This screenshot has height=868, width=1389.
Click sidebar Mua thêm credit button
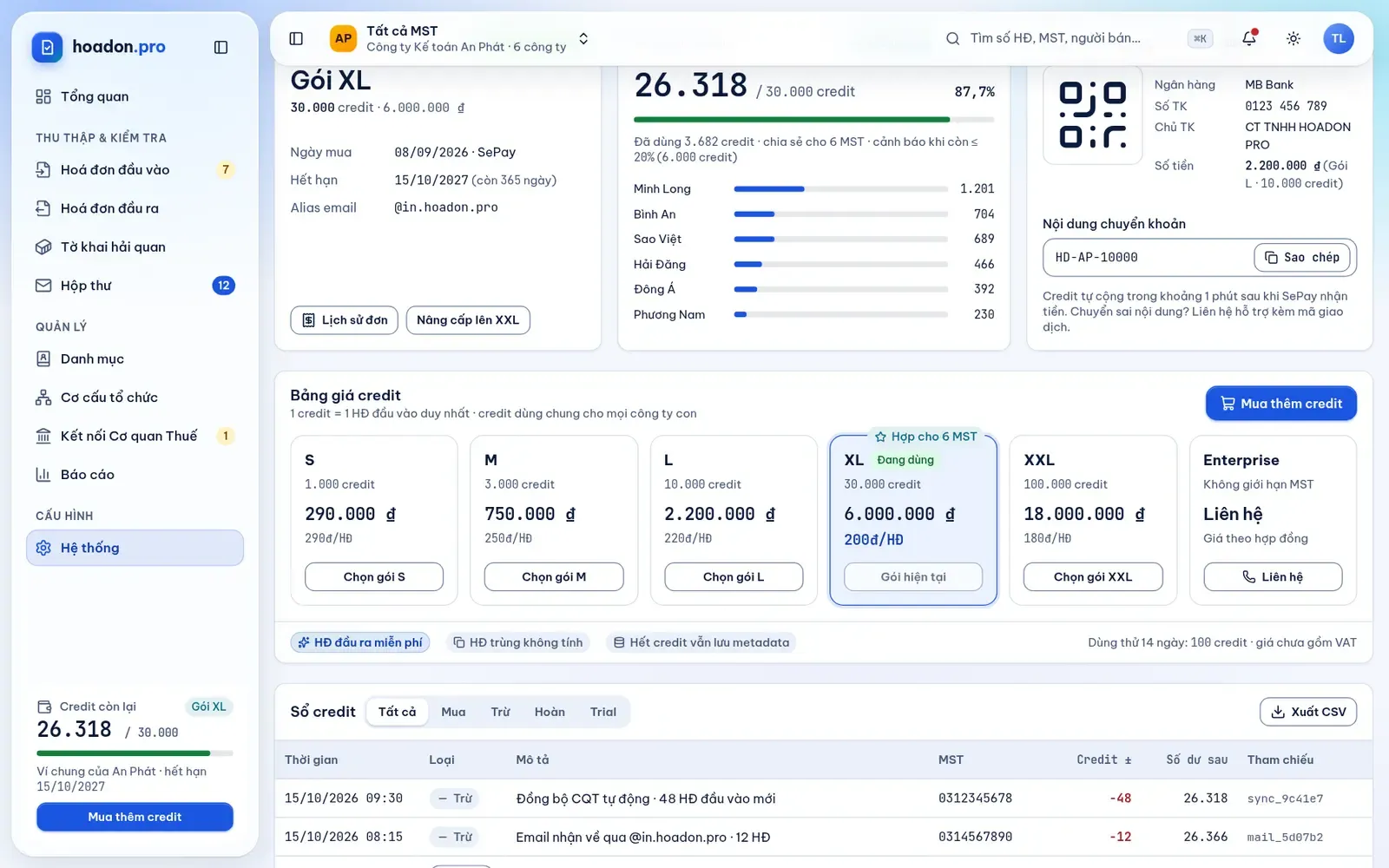coord(135,817)
